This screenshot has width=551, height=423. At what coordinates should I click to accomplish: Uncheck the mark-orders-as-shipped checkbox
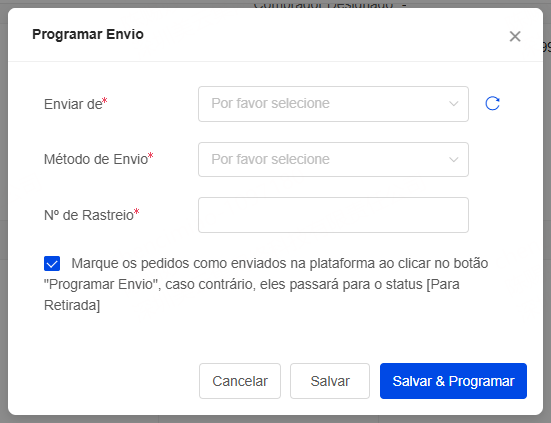pos(52,263)
